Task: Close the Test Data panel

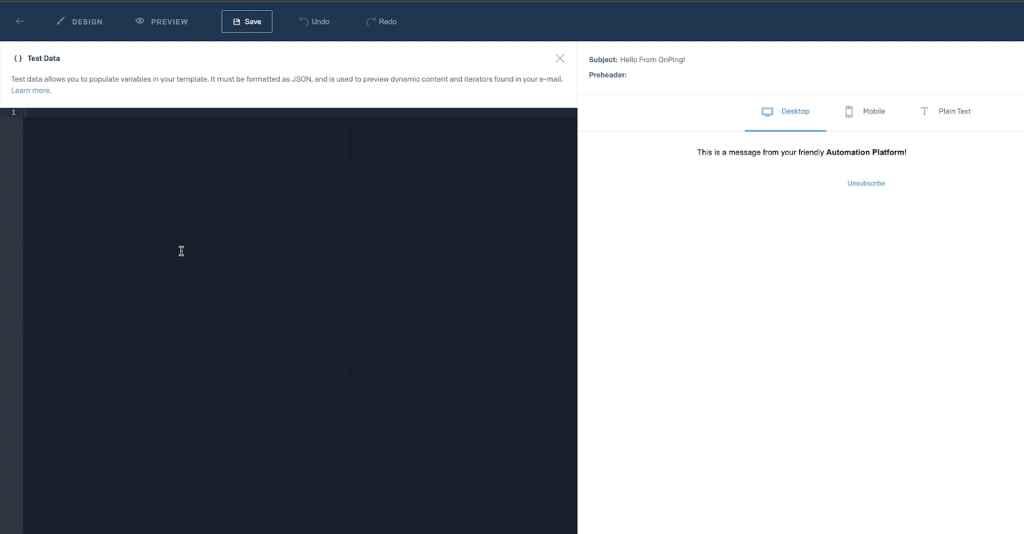Action: coord(560,59)
